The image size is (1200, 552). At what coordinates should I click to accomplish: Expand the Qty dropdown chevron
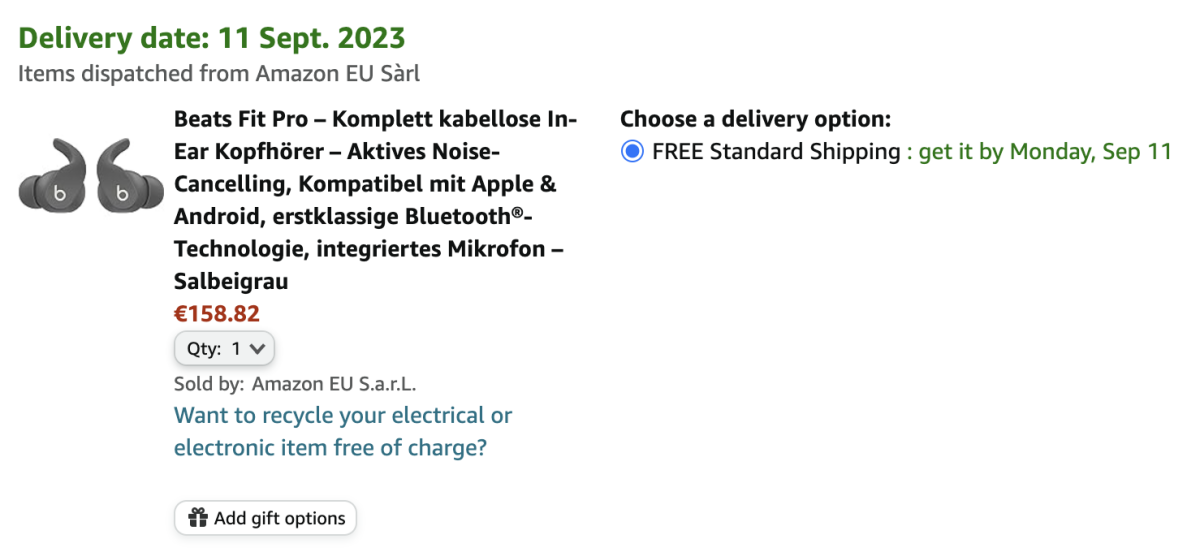[x=256, y=349]
